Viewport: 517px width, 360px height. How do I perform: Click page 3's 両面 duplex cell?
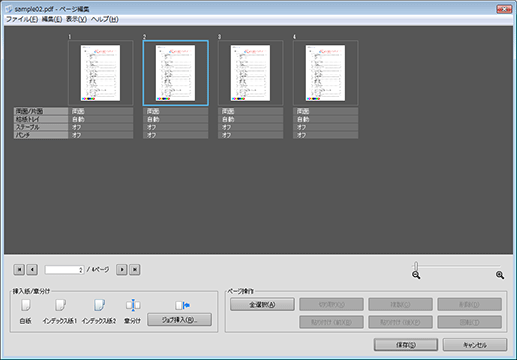click(251, 111)
